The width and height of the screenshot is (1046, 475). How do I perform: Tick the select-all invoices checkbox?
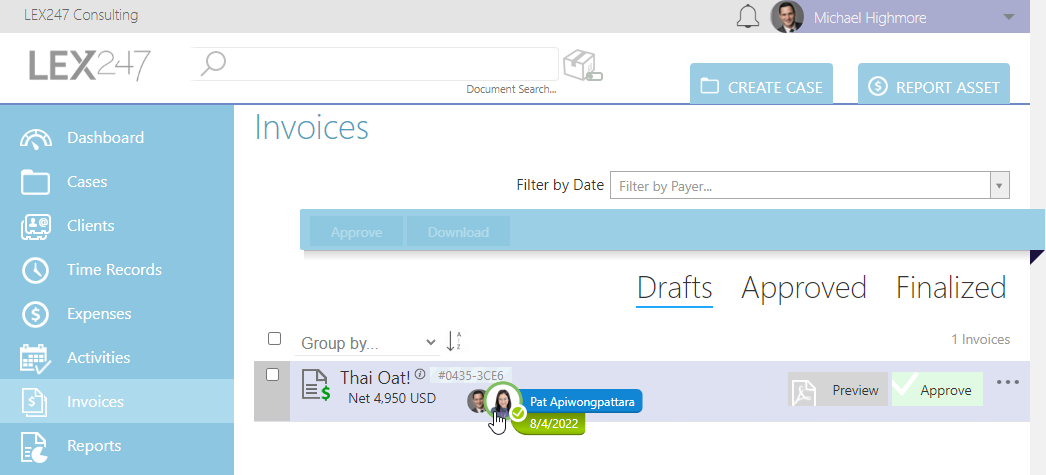point(274,338)
